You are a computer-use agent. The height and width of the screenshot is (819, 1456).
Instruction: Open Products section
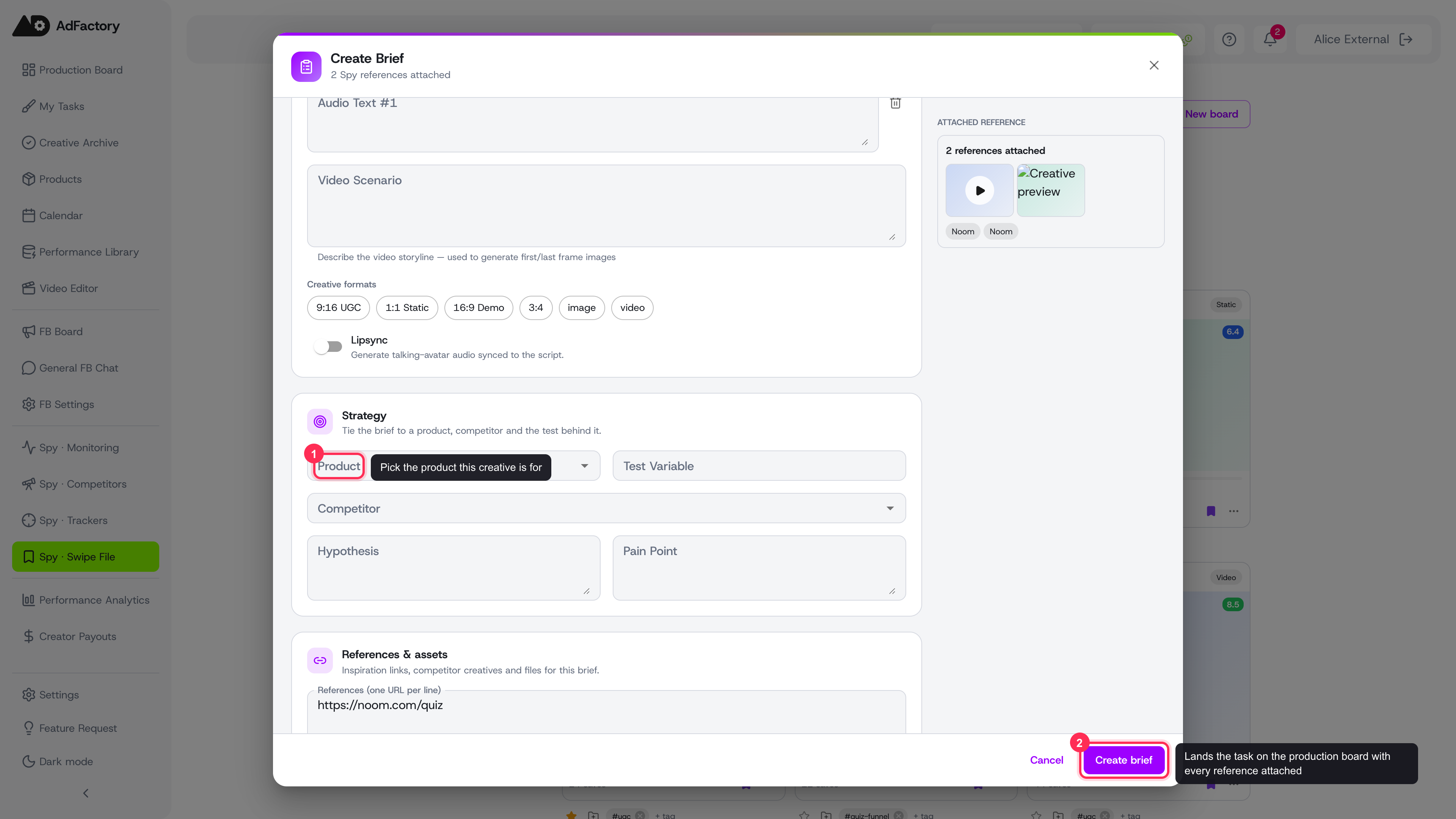[x=85, y=179]
